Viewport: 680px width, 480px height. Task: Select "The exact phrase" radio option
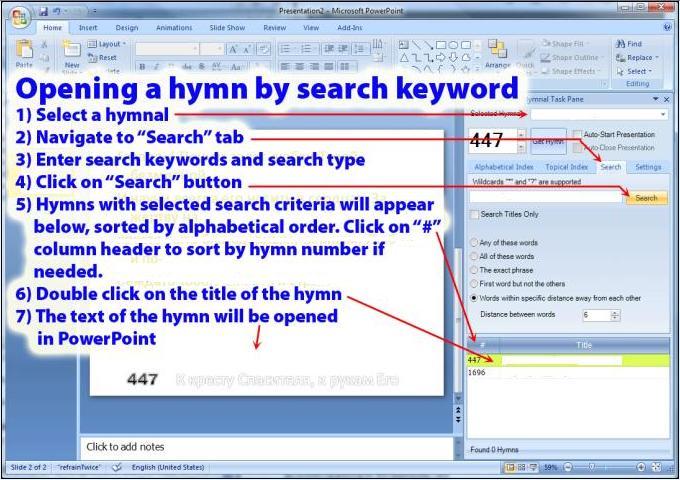tap(473, 270)
